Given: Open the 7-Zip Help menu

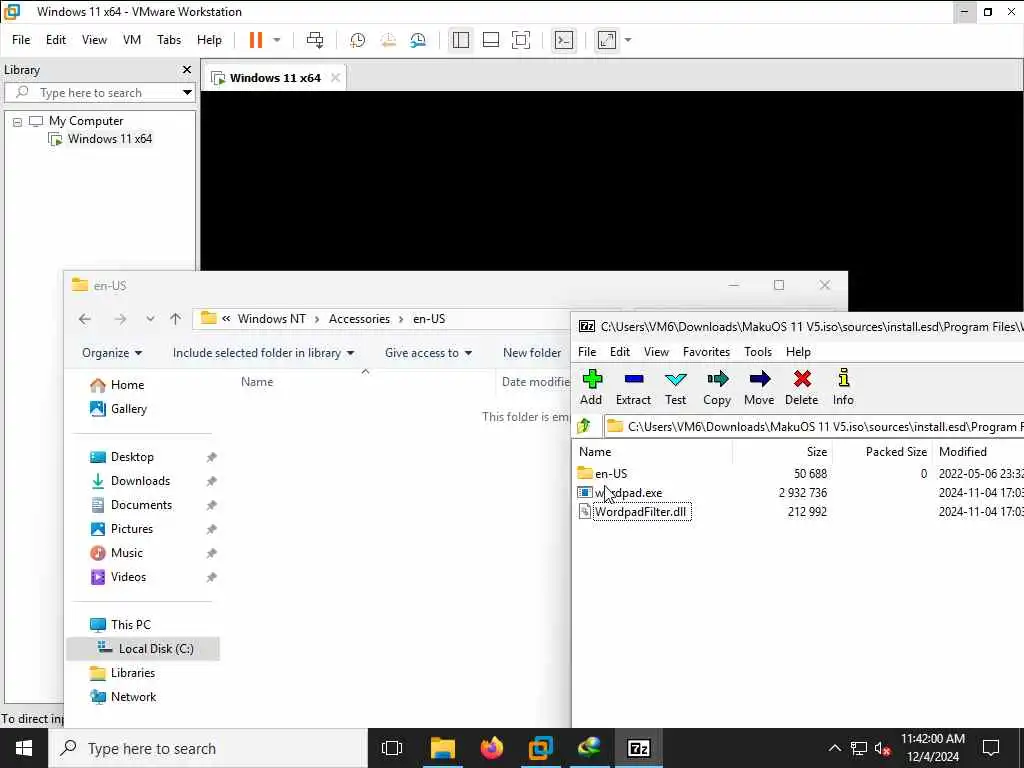Looking at the screenshot, I should (x=798, y=351).
